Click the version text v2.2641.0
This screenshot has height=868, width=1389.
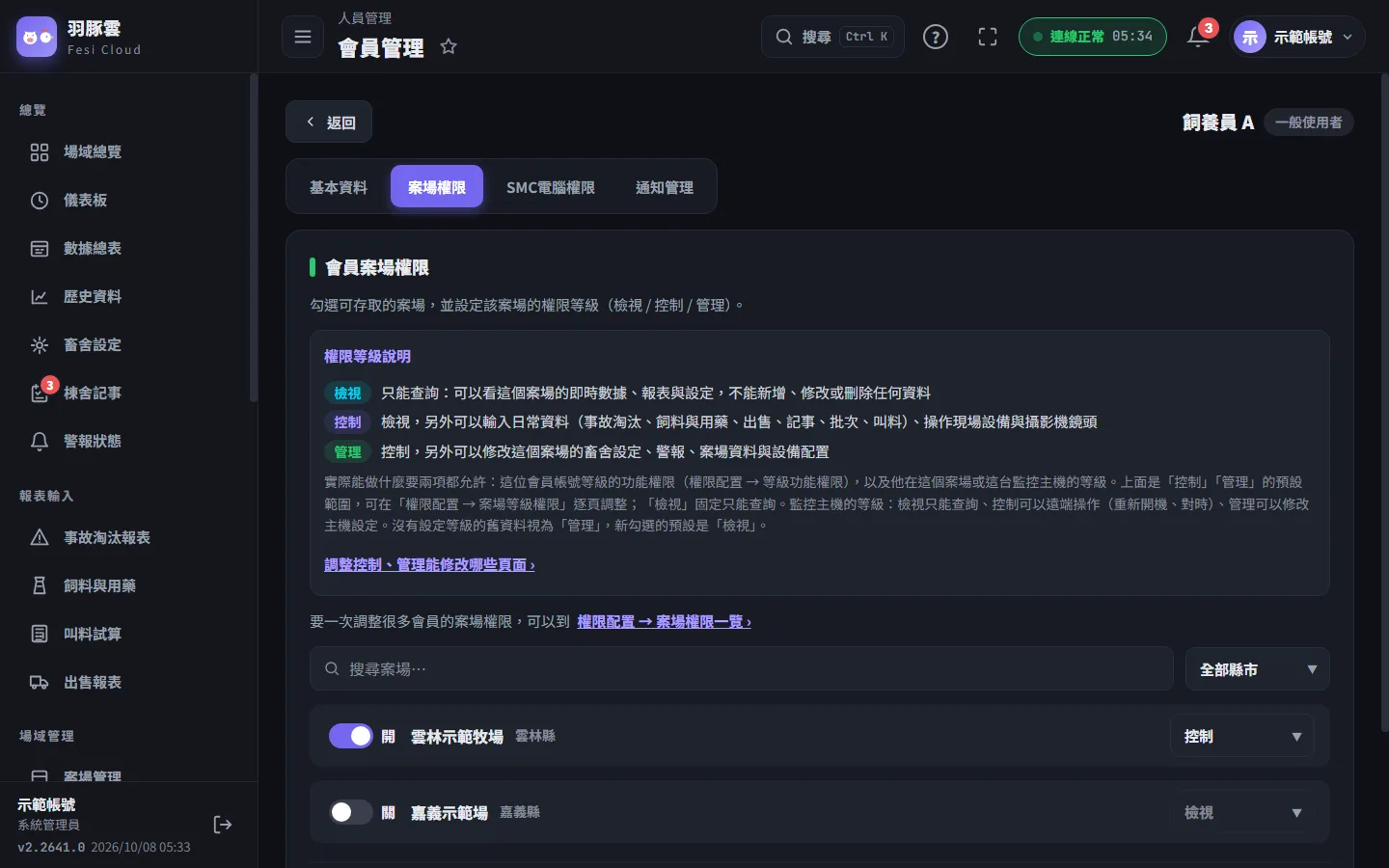point(51,848)
